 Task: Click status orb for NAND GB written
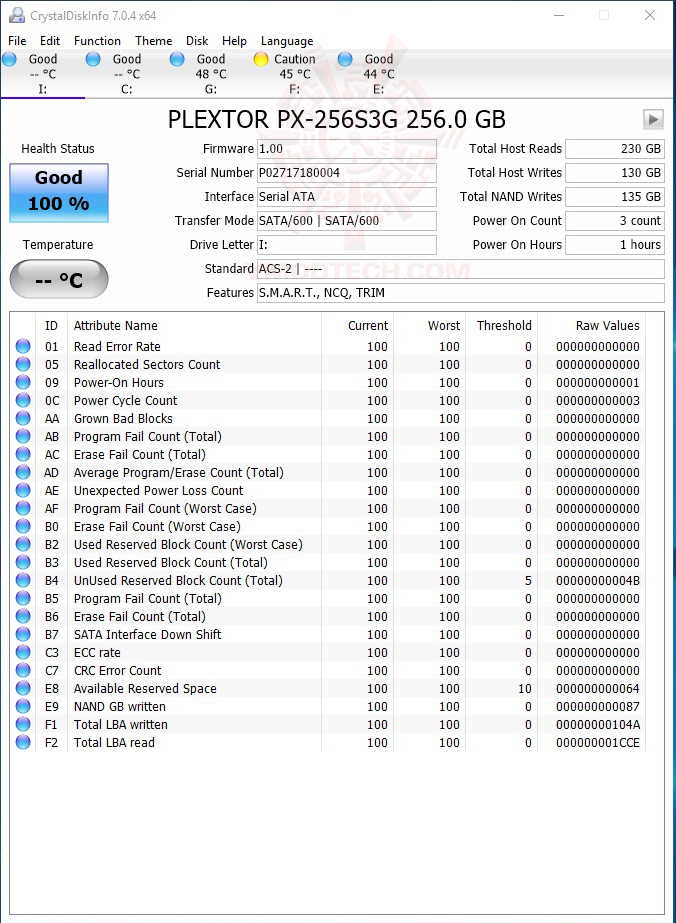pos(23,706)
